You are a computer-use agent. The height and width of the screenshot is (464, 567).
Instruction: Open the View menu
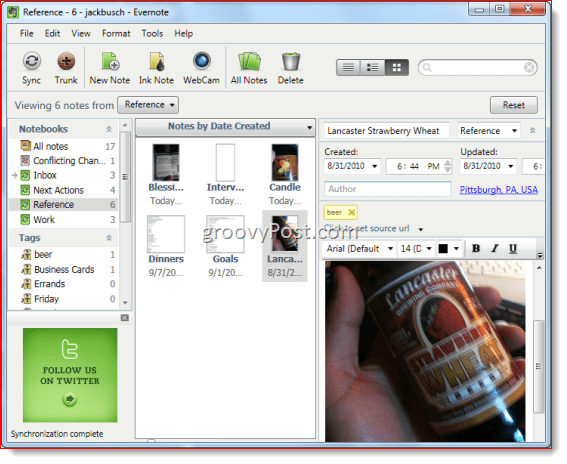pyautogui.click(x=81, y=34)
